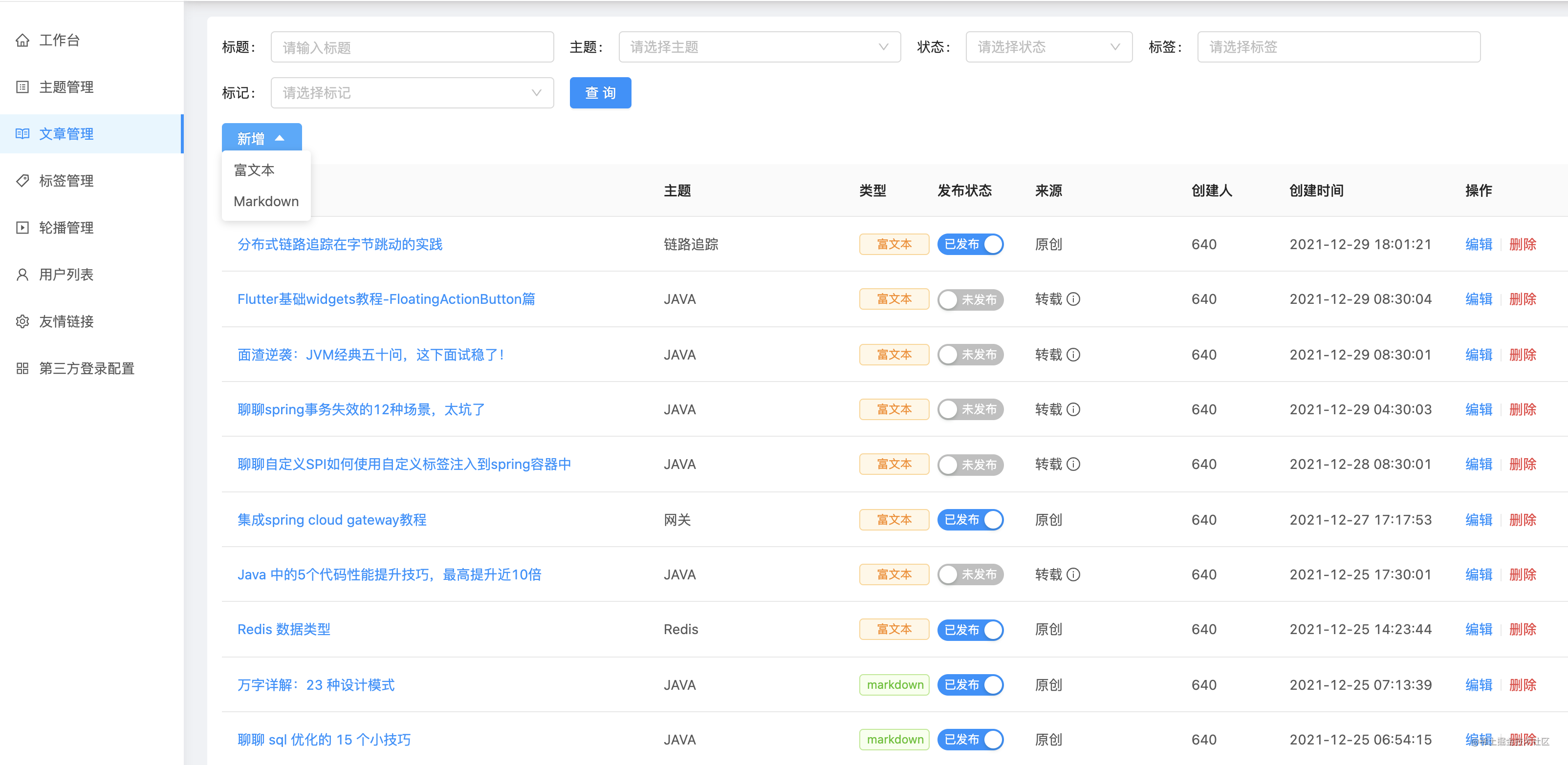
Task: Toggle publish switch for 面渣逆袭 JVM article
Action: (970, 355)
